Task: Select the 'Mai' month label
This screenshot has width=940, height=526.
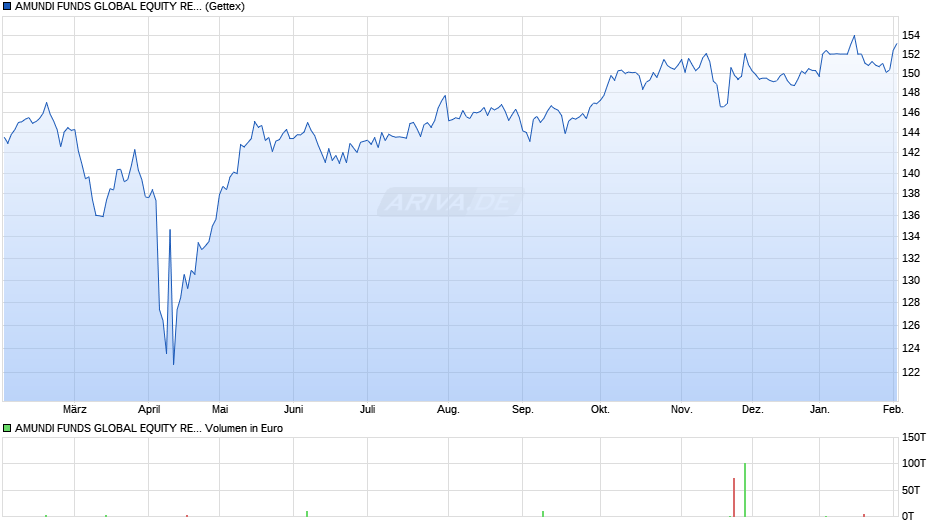Action: (220, 409)
